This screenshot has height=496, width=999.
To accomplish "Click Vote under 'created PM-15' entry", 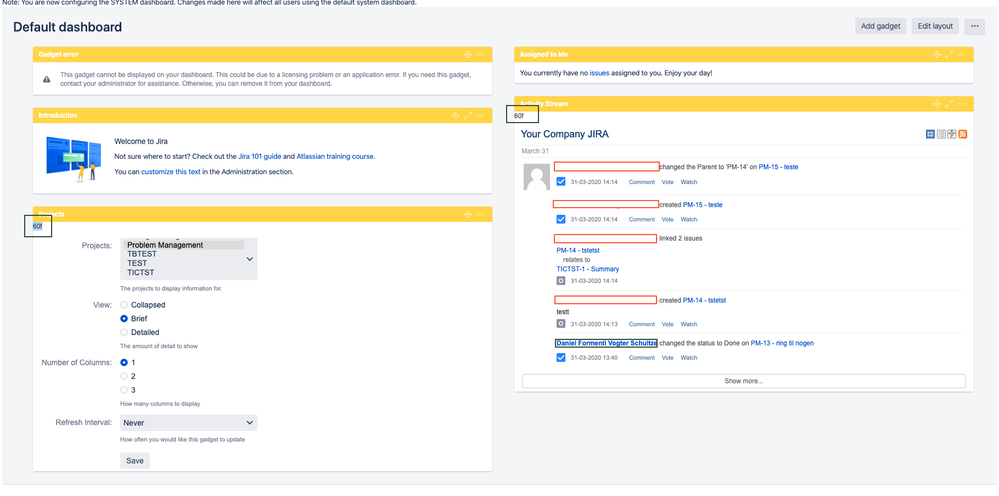I will (667, 219).
